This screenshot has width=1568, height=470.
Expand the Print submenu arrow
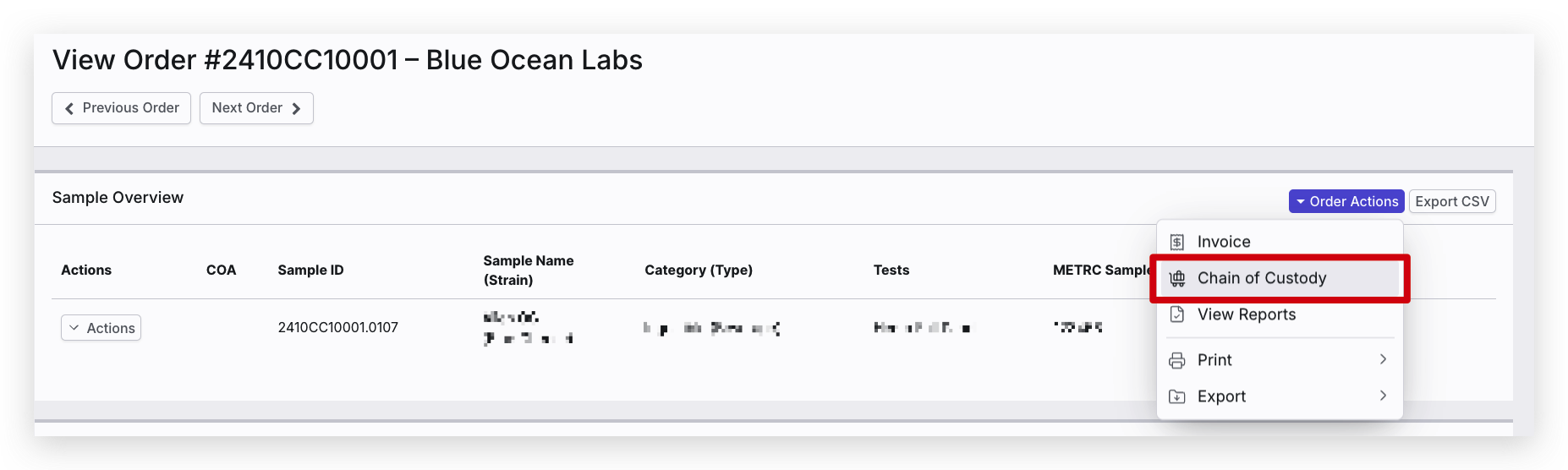coord(1383,359)
